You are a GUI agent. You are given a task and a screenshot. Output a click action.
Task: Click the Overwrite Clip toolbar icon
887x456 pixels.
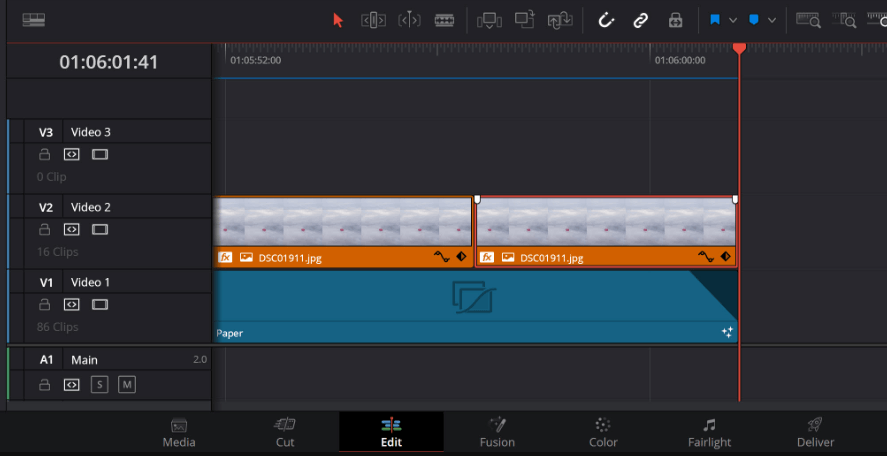tap(524, 20)
